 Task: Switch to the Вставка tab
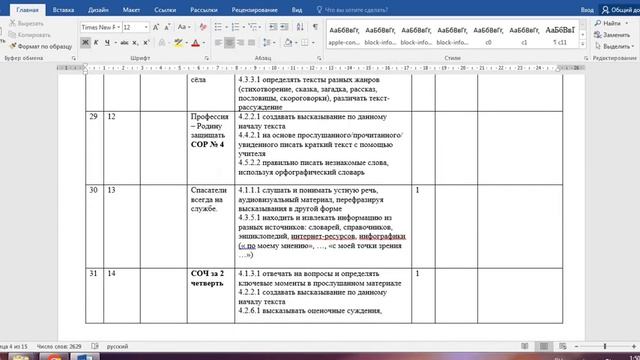click(x=63, y=10)
